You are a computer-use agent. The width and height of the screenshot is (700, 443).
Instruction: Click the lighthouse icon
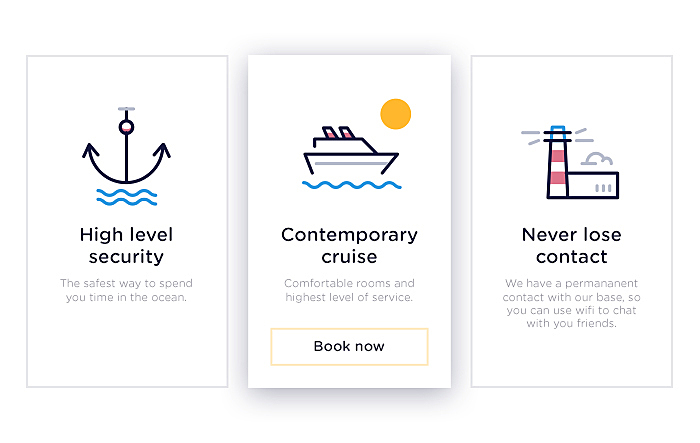570,163
